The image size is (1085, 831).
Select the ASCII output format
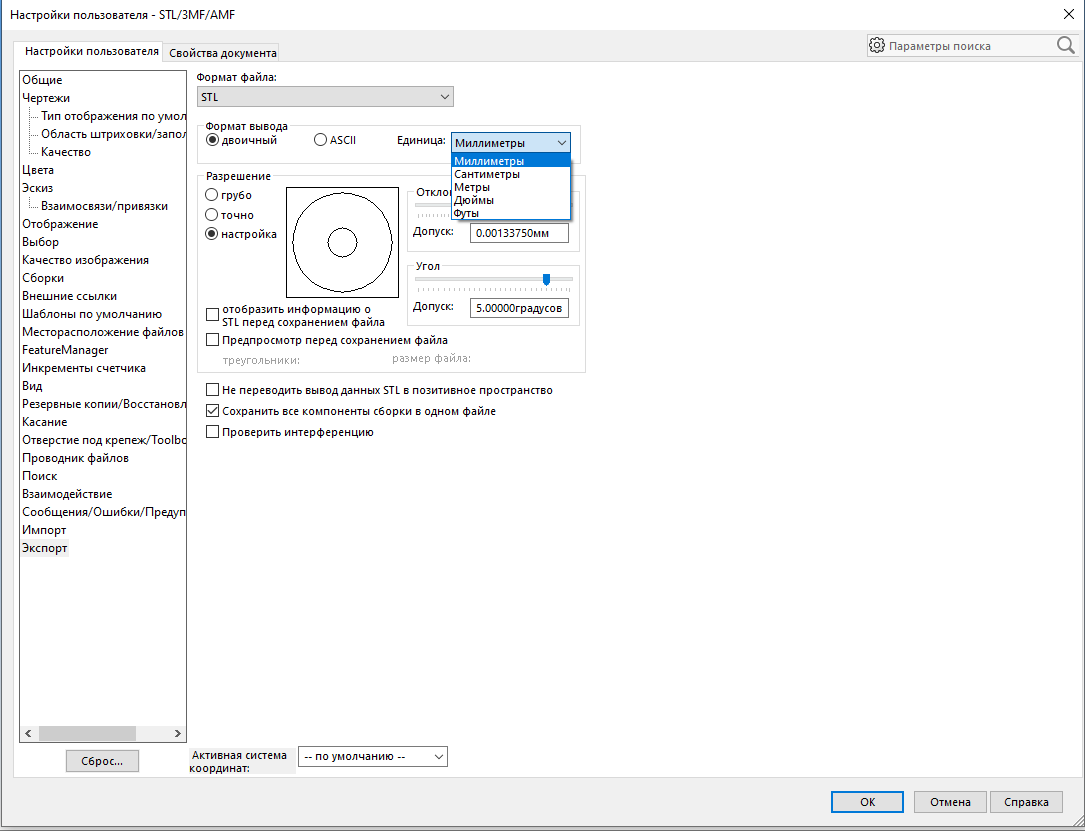[320, 140]
